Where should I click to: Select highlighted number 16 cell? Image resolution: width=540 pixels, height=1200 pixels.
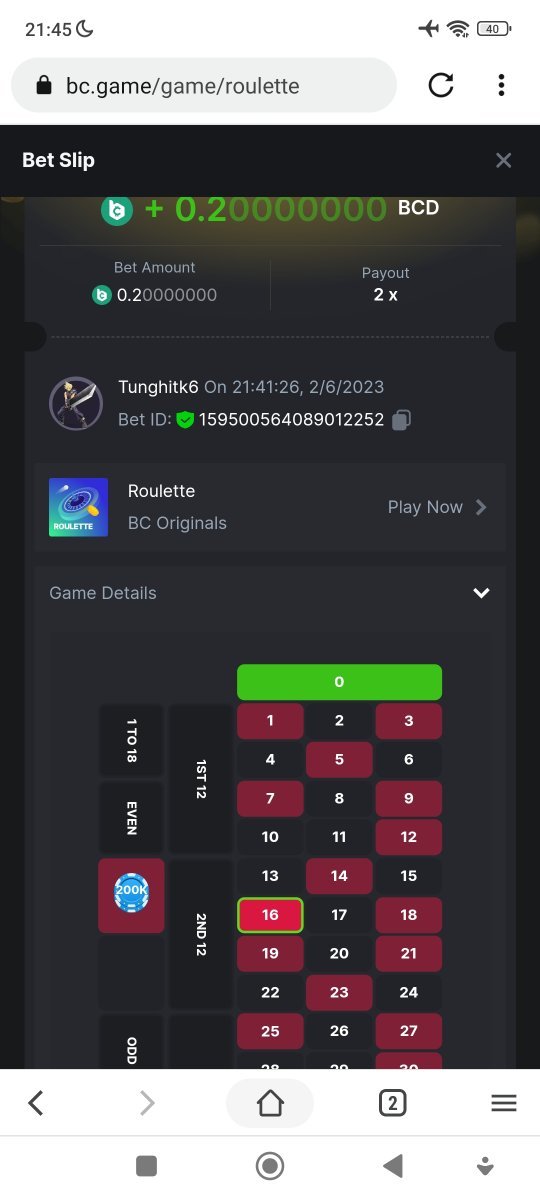[270, 915]
